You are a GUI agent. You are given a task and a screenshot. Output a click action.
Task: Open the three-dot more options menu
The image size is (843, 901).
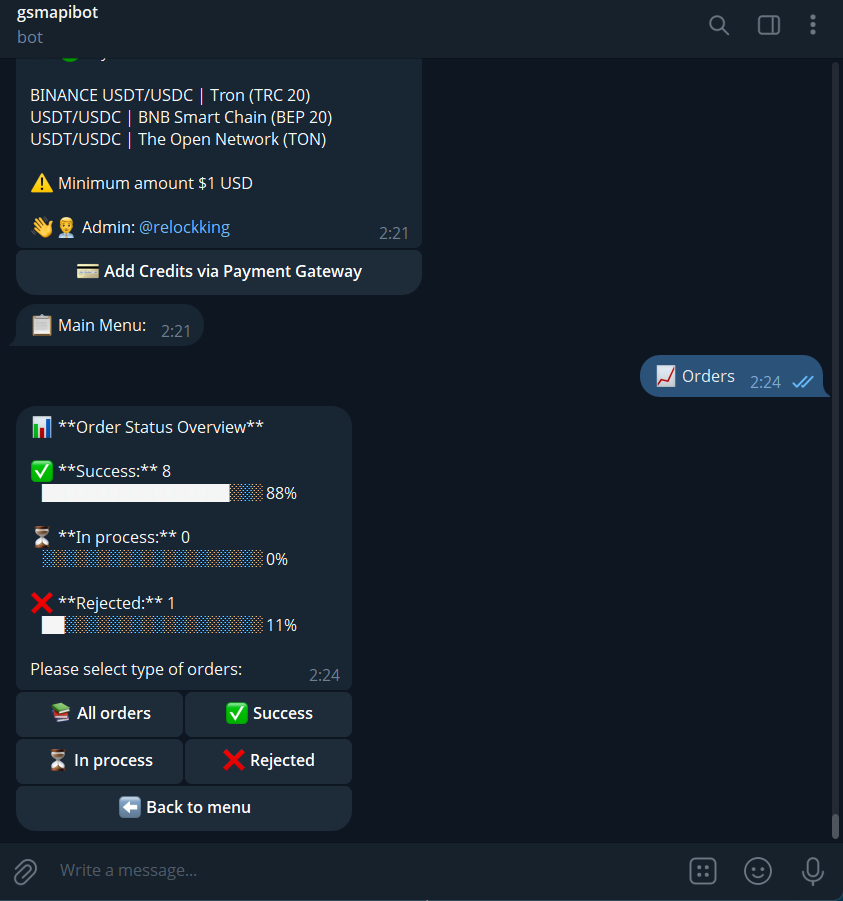[813, 25]
